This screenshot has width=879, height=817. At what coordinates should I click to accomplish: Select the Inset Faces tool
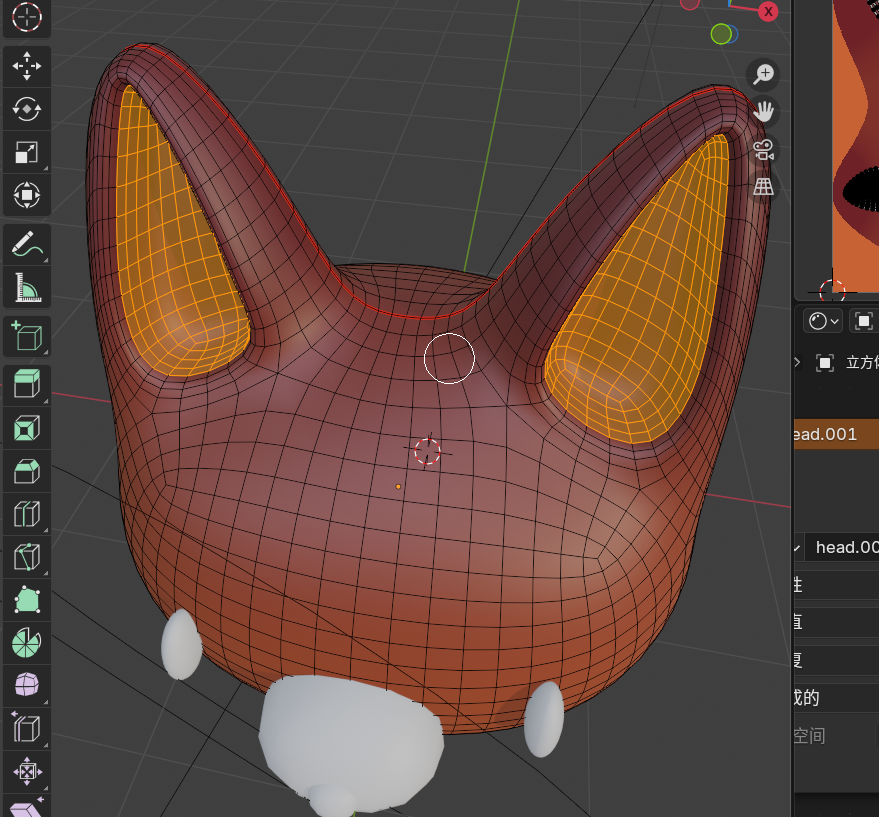coord(27,428)
